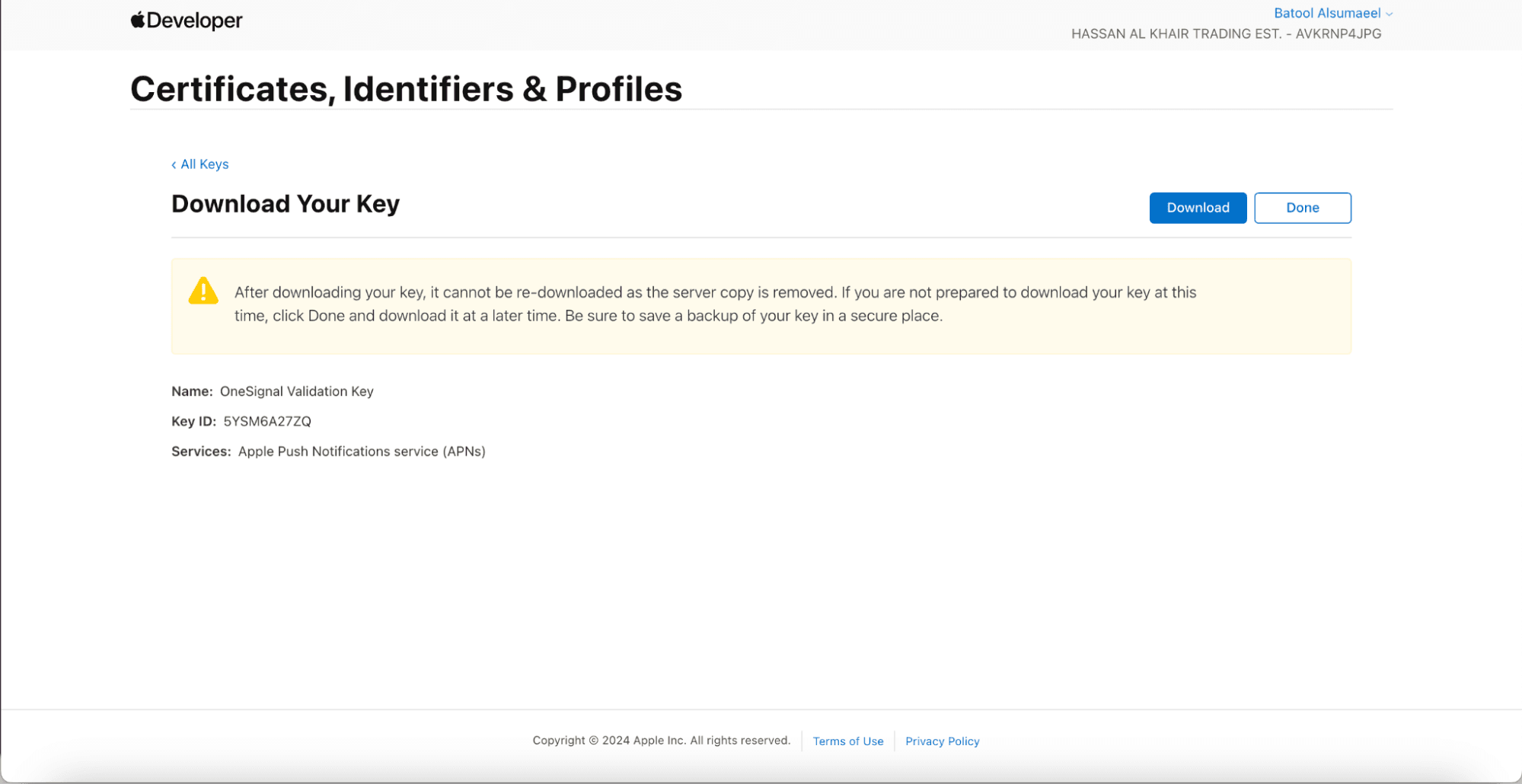Viewport: 1522px width, 784px height.
Task: Click the Certificates, Identifiers & Profiles heading
Action: coord(406,89)
